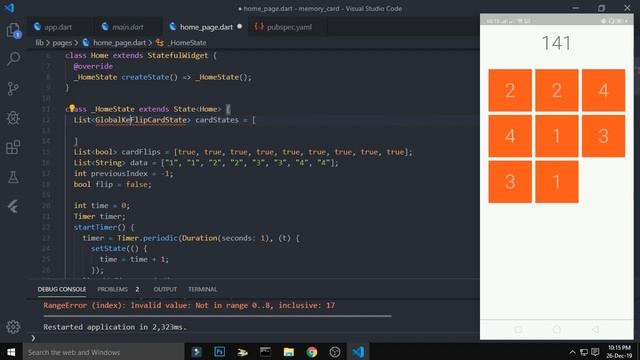
Task: Open the Manage gear icon
Action: tap(13, 327)
